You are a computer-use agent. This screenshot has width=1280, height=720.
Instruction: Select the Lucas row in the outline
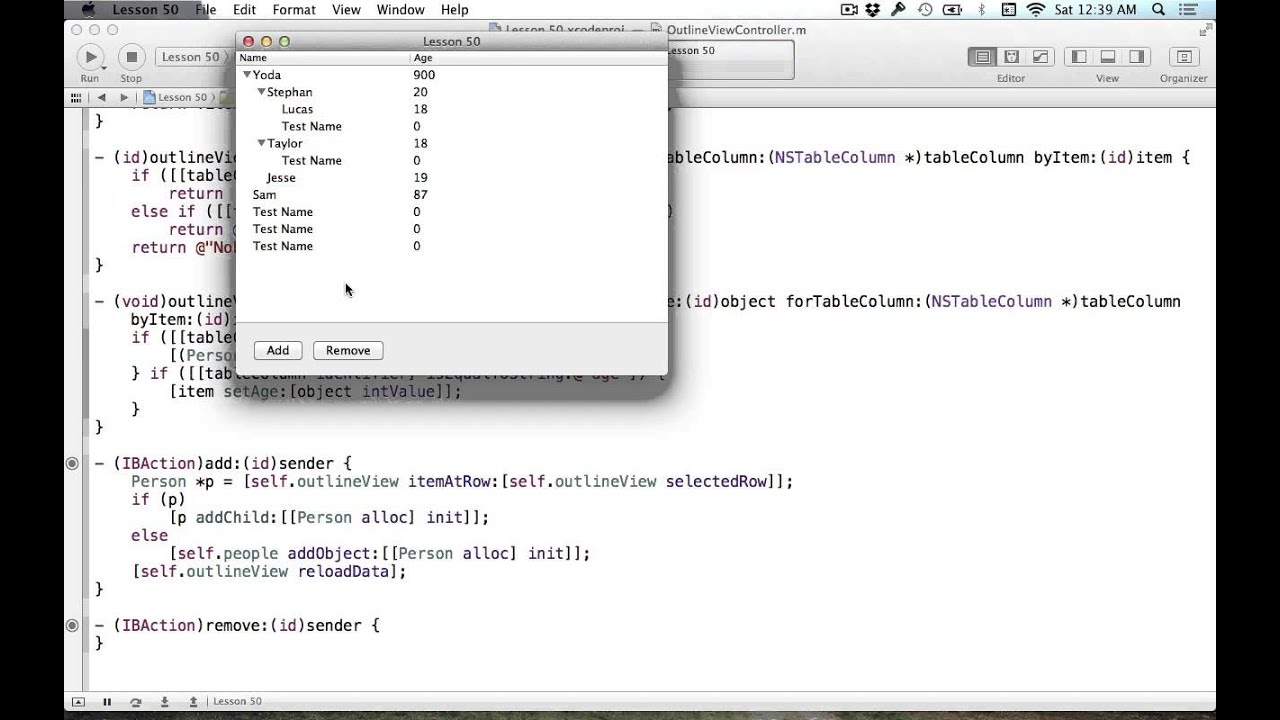[451, 109]
